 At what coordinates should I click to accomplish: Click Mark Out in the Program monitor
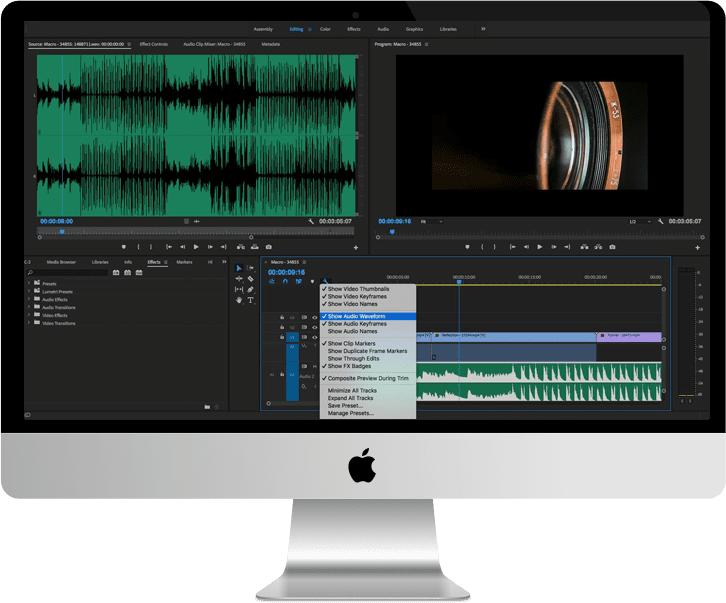494,247
